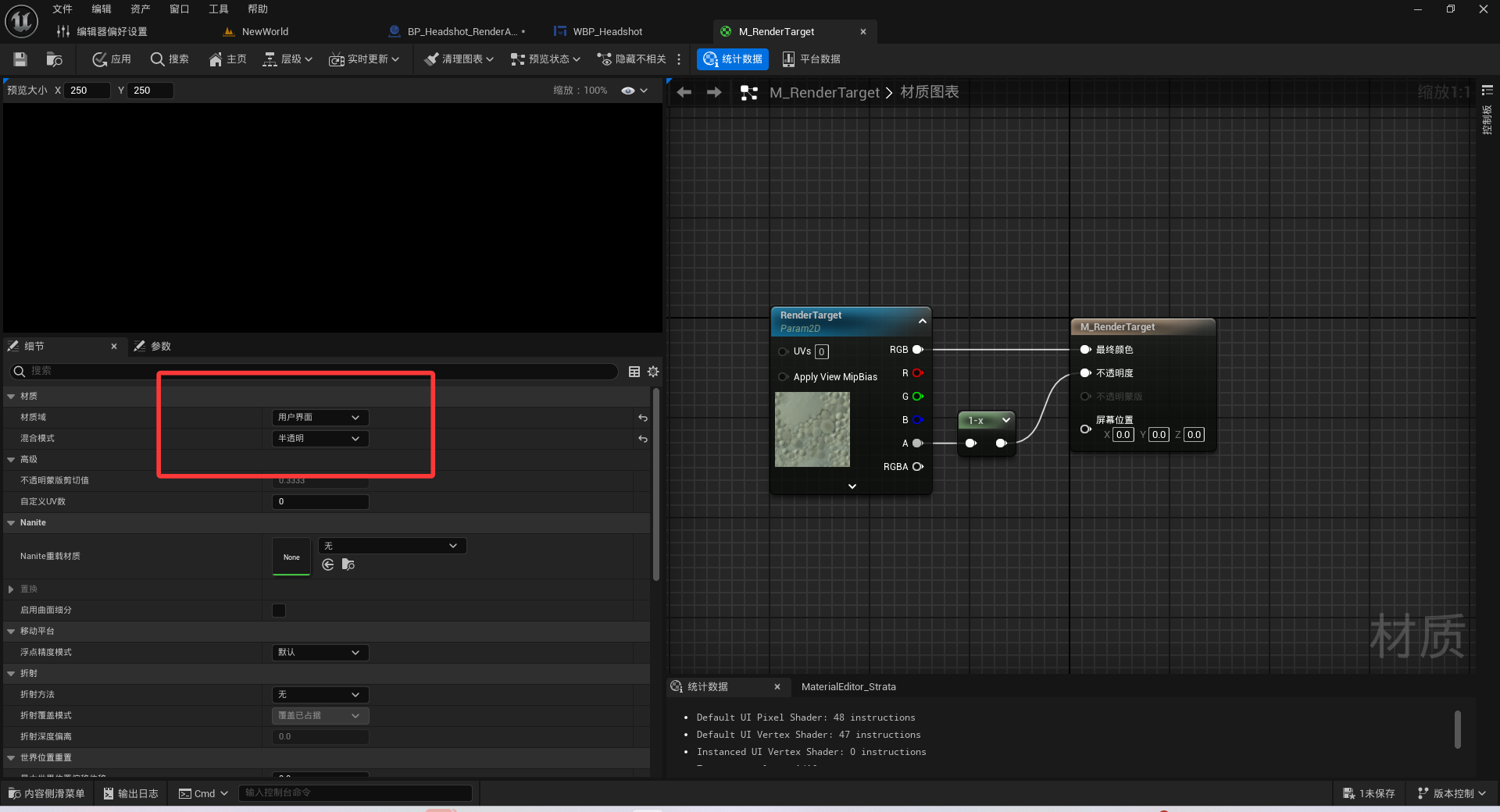Open 折射方法 refraction method dropdown
The height and width of the screenshot is (812, 1500).
320,695
